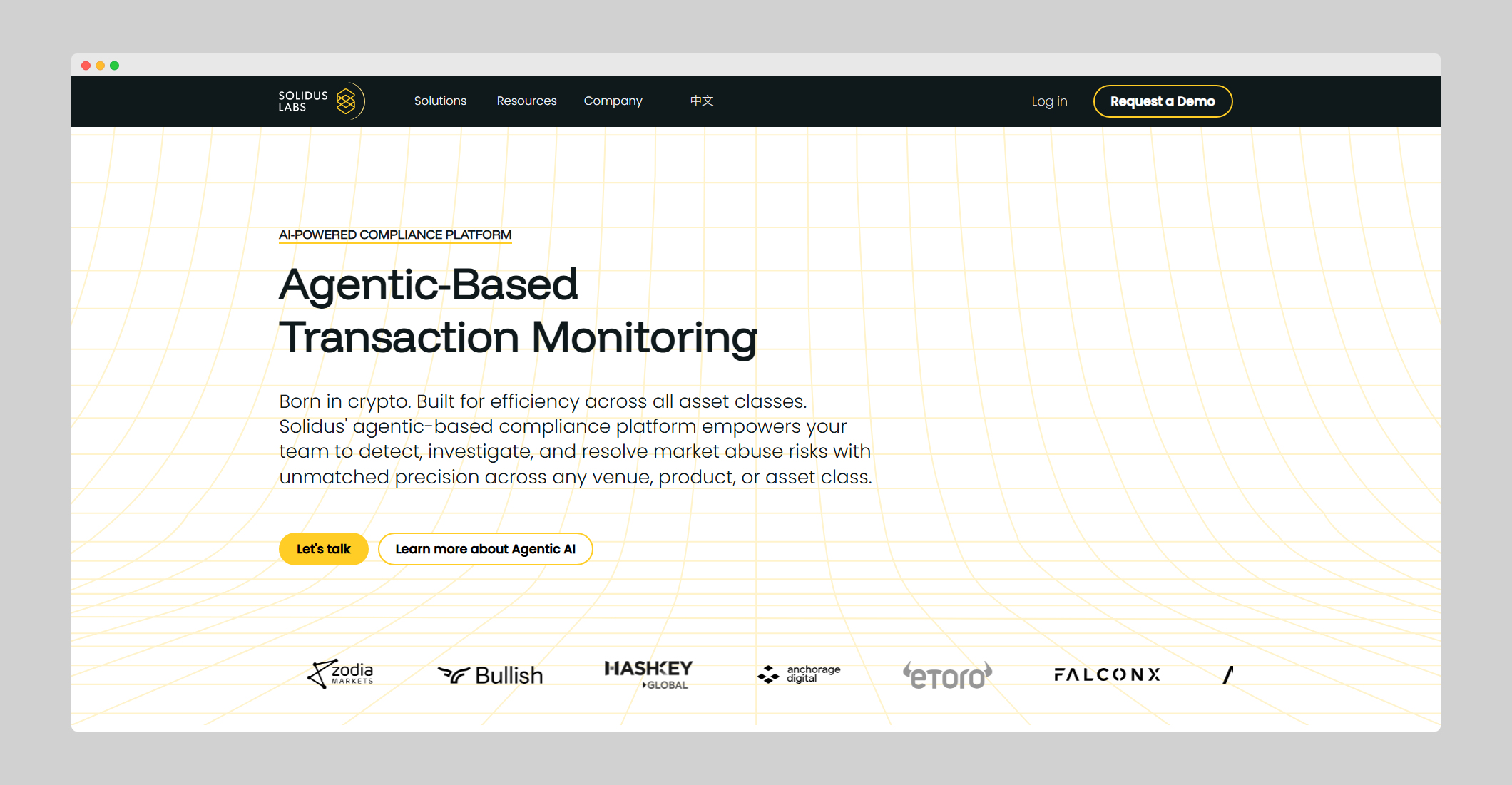
Task: Open the HashKey Global logo
Action: click(649, 674)
